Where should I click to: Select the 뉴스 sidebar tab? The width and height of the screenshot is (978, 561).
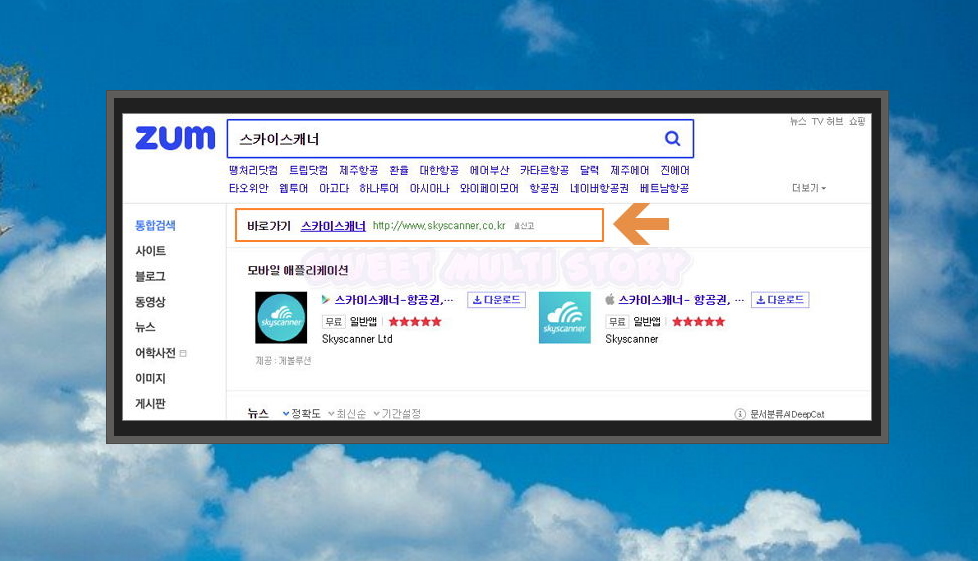(x=145, y=327)
